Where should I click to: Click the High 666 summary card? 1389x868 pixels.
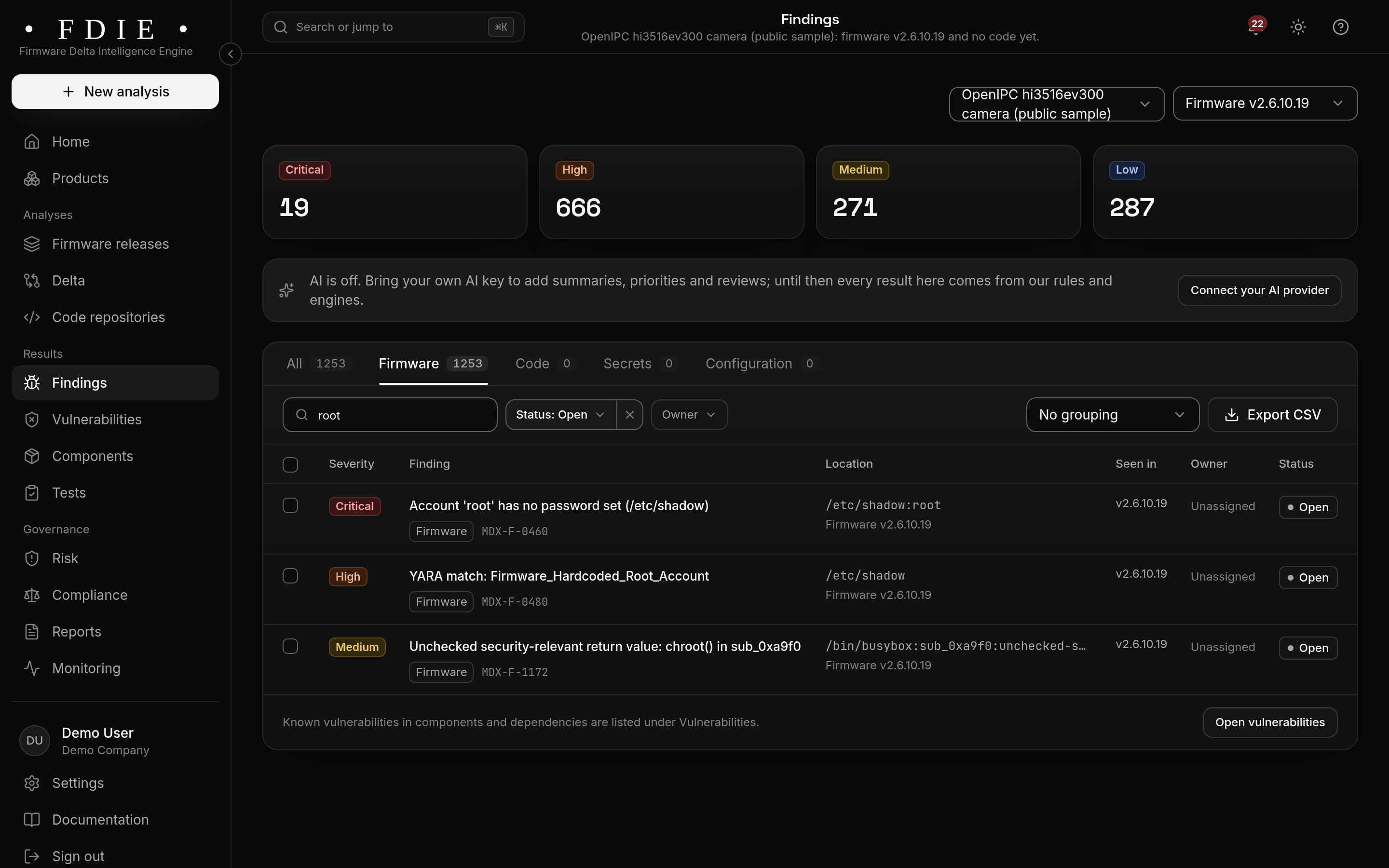(x=671, y=192)
